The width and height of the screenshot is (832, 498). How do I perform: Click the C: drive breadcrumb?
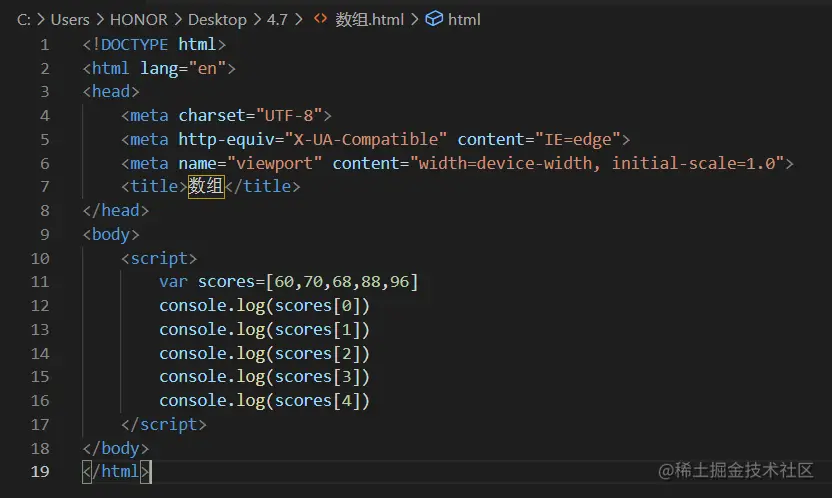(24, 19)
